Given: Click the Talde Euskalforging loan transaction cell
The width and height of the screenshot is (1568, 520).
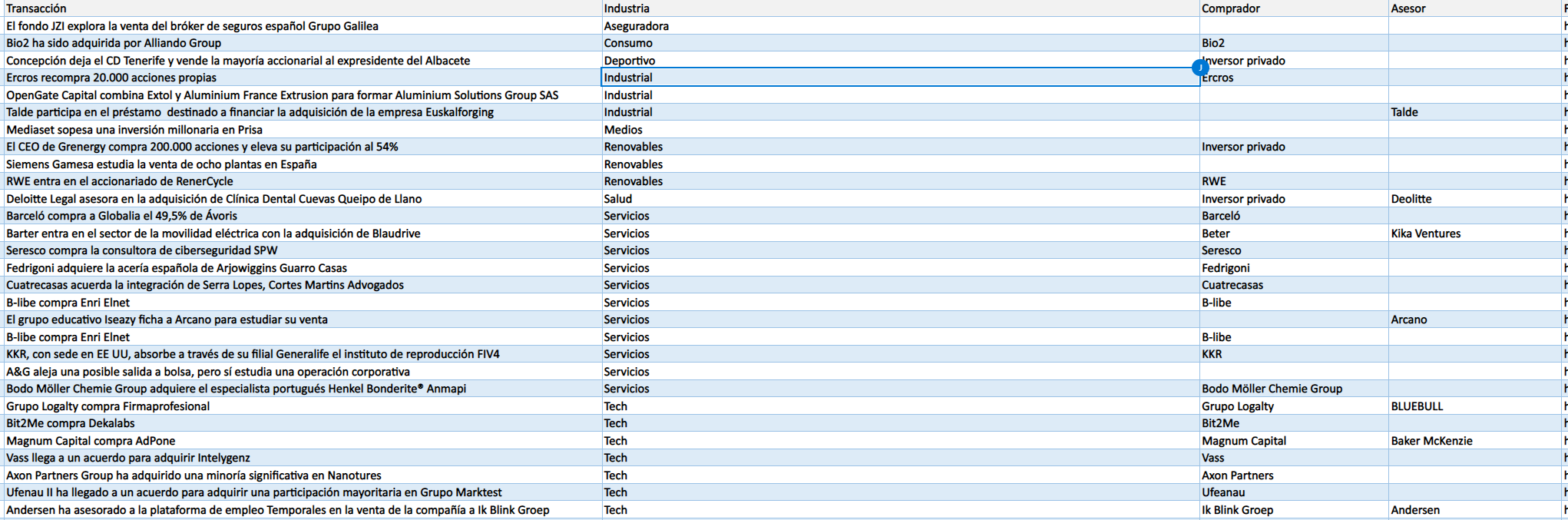Looking at the screenshot, I should [303, 112].
